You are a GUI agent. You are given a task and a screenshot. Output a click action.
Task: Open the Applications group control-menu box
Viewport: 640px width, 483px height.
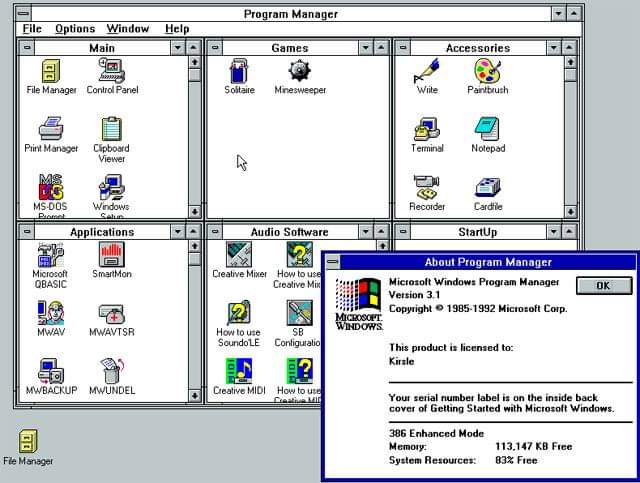(x=27, y=231)
